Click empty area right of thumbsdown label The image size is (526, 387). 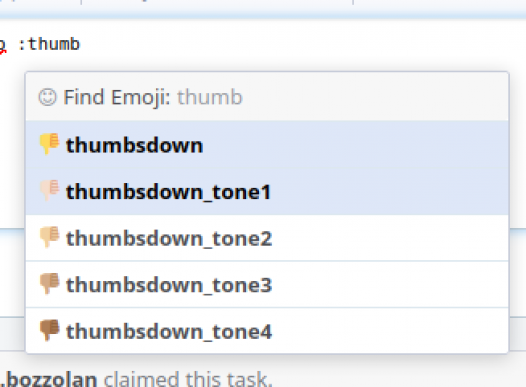tap(356, 145)
